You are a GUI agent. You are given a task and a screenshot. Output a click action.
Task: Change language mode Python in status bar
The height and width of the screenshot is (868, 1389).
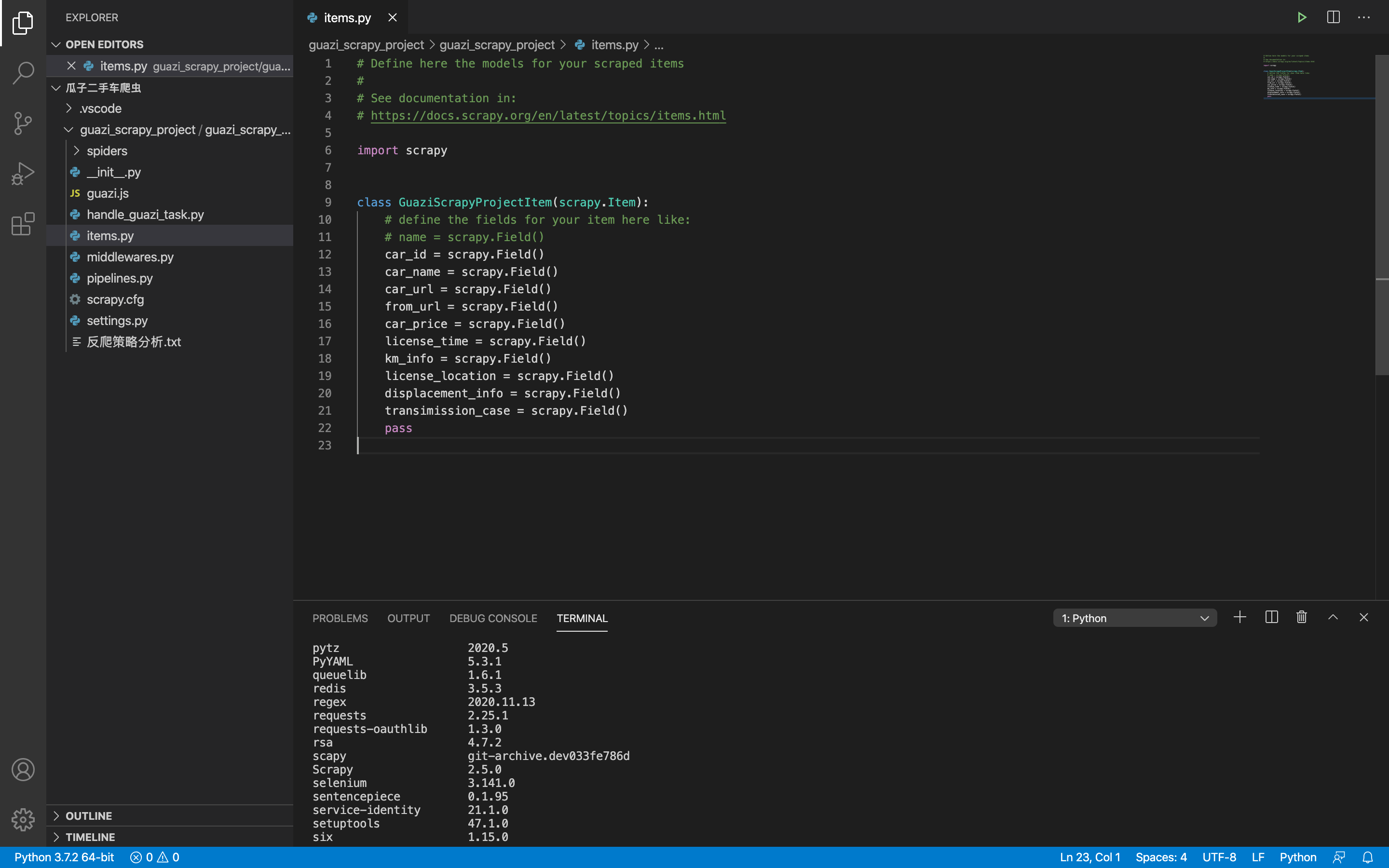click(x=1298, y=857)
